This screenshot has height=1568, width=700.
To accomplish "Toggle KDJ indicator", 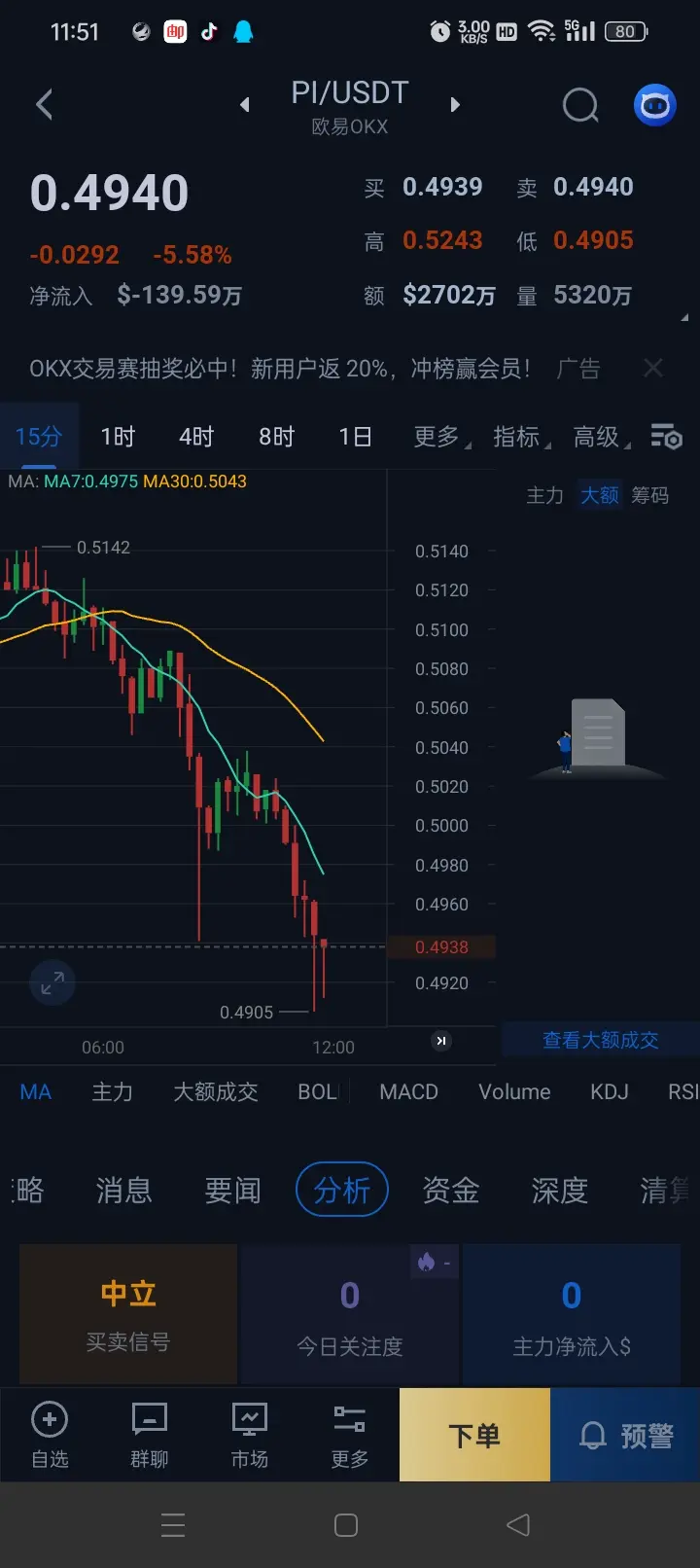I will 610,1091.
